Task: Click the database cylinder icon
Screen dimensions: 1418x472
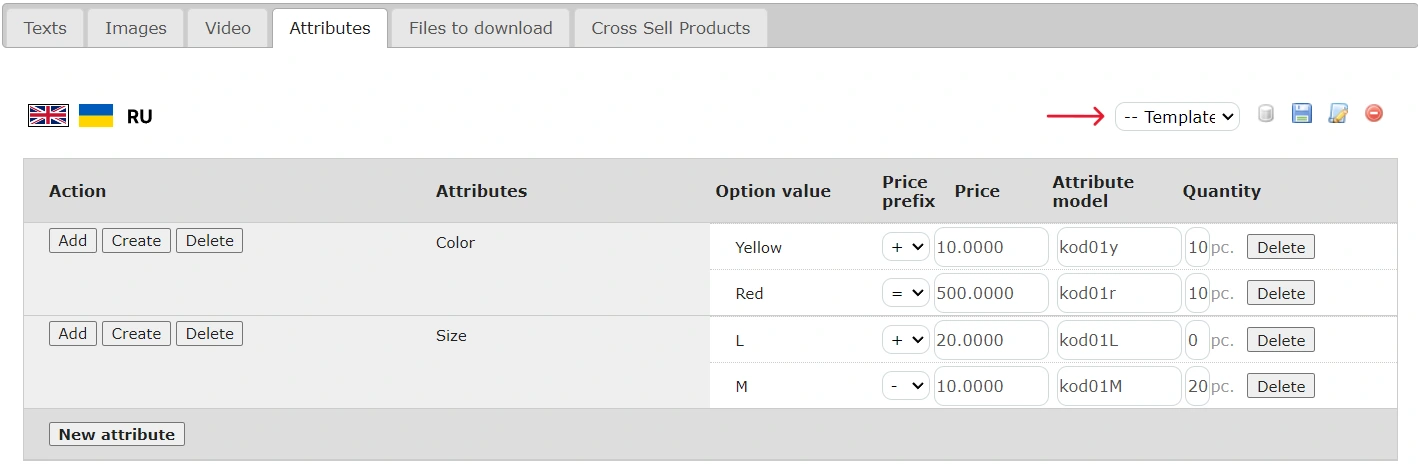Action: point(1266,114)
